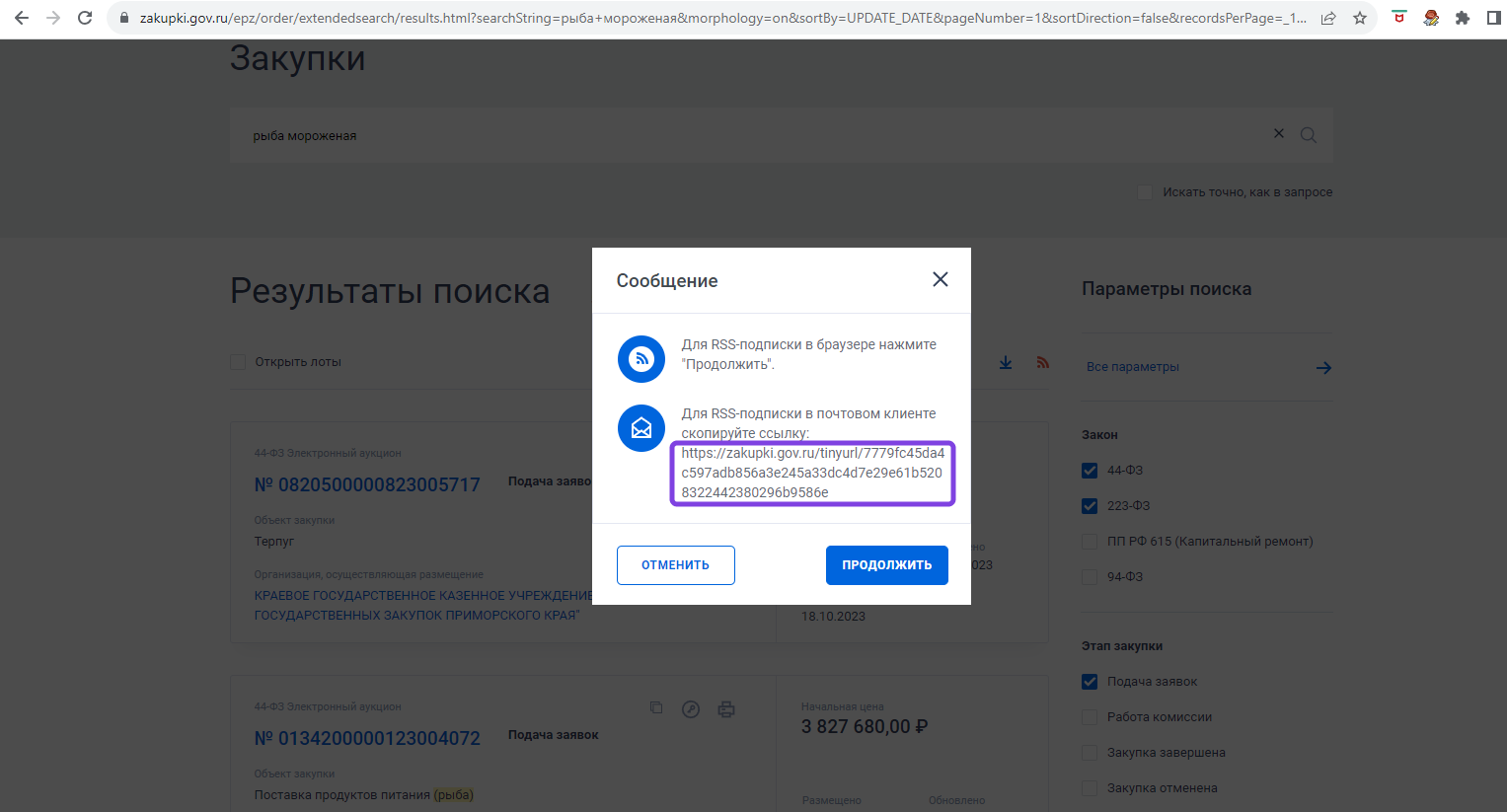1507x812 pixels.
Task: Click Поставка продуктов питания (рыба) text
Action: pos(364,795)
